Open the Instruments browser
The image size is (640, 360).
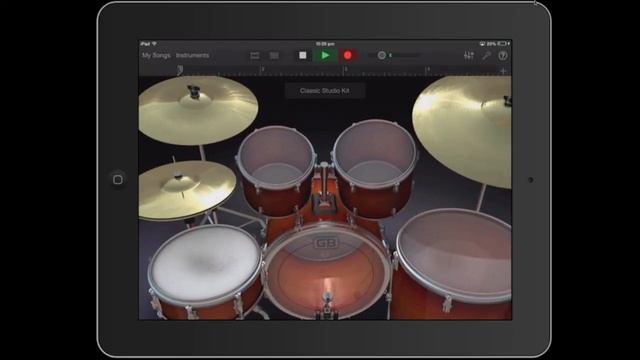192,55
